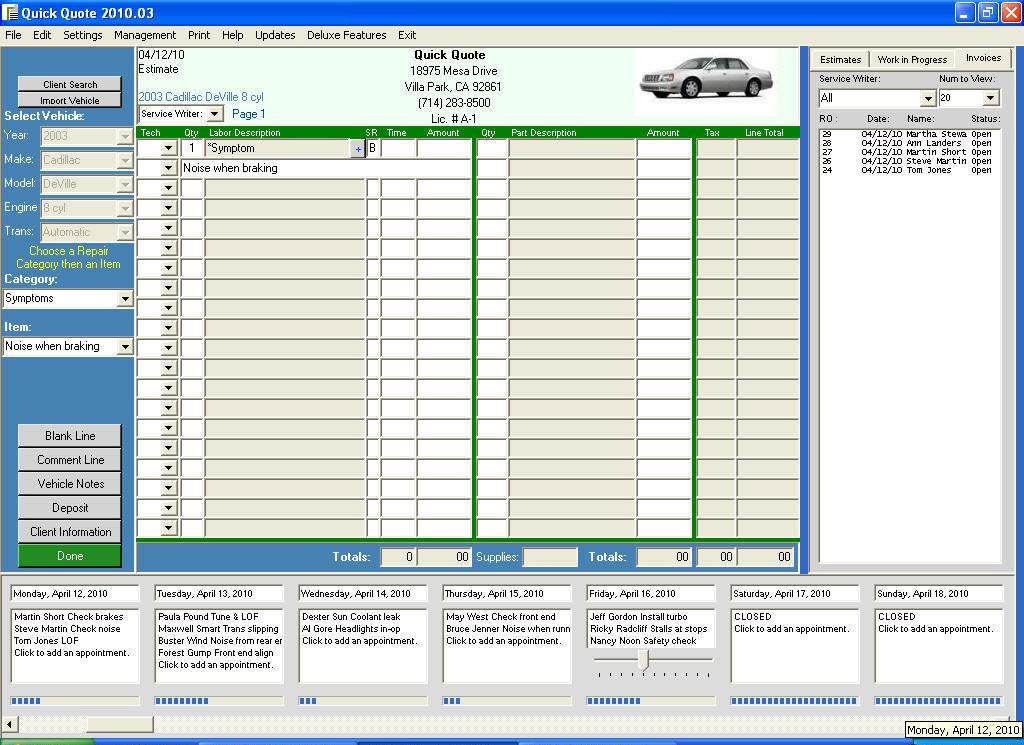Screen dimensions: 1024x745
Task: Open Client Information
Action: tap(70, 532)
